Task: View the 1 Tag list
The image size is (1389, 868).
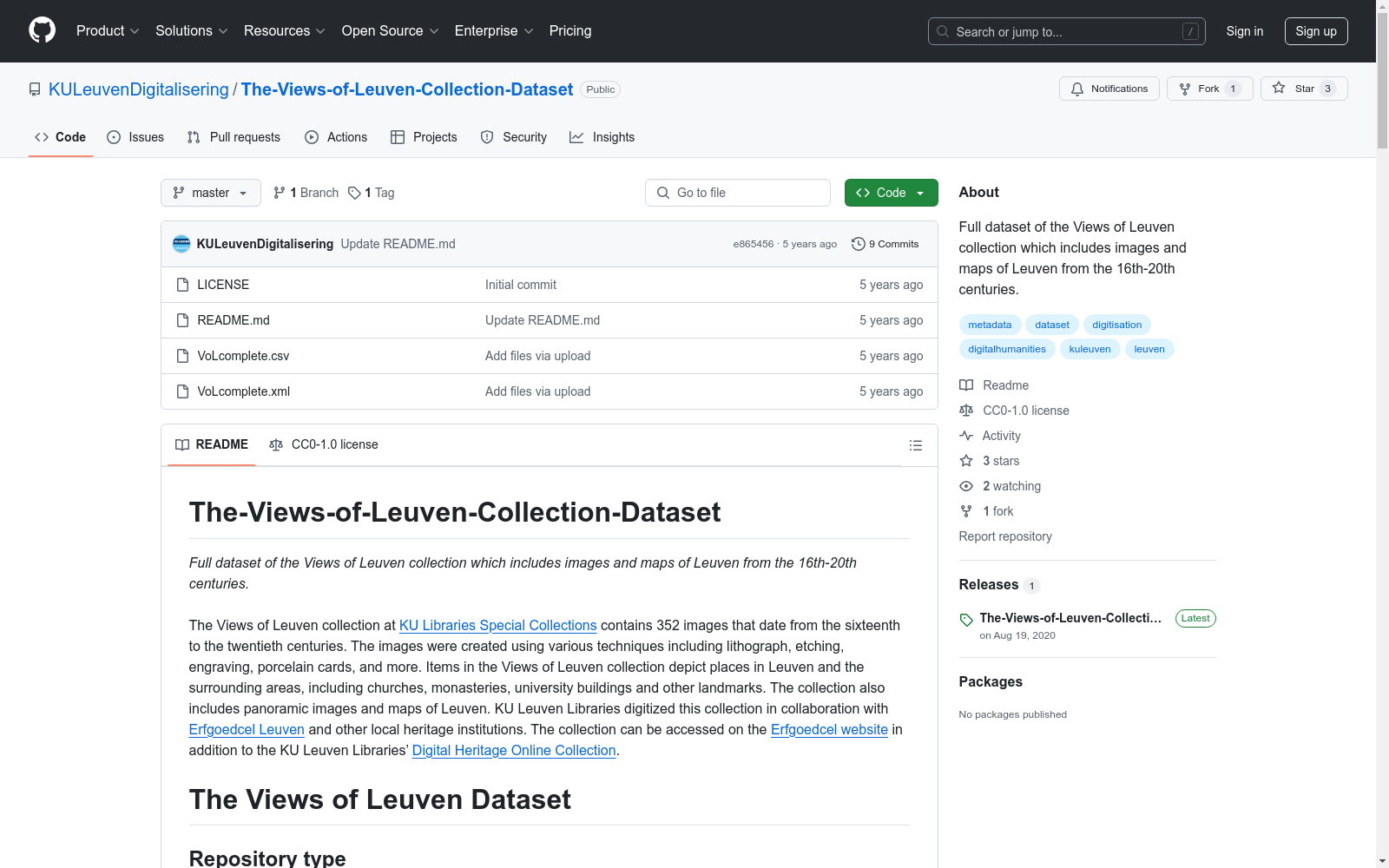Action: [x=372, y=193]
